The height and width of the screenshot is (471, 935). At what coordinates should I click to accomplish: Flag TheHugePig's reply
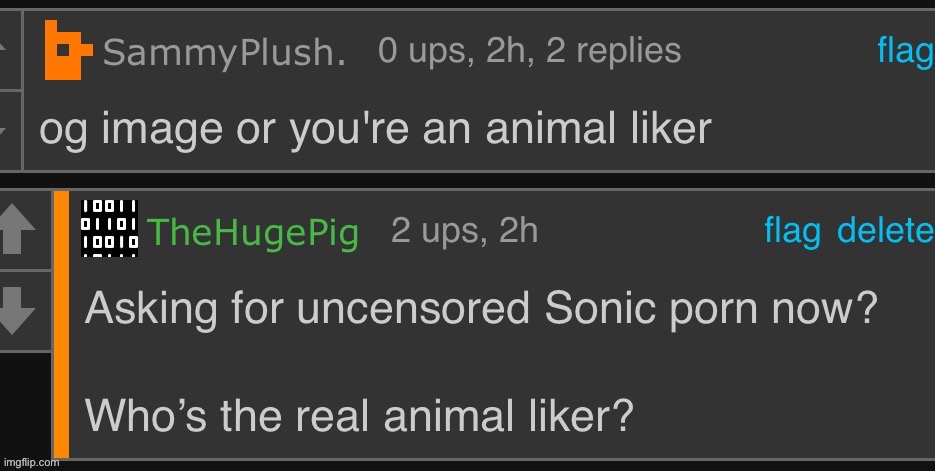click(x=792, y=231)
